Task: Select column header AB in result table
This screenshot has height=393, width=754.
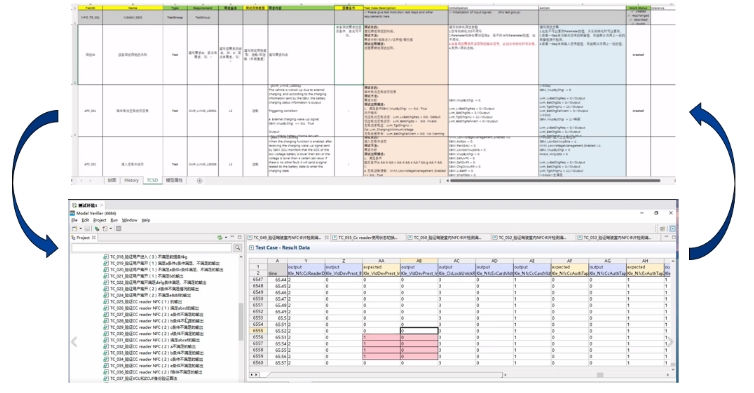Action: (419, 261)
